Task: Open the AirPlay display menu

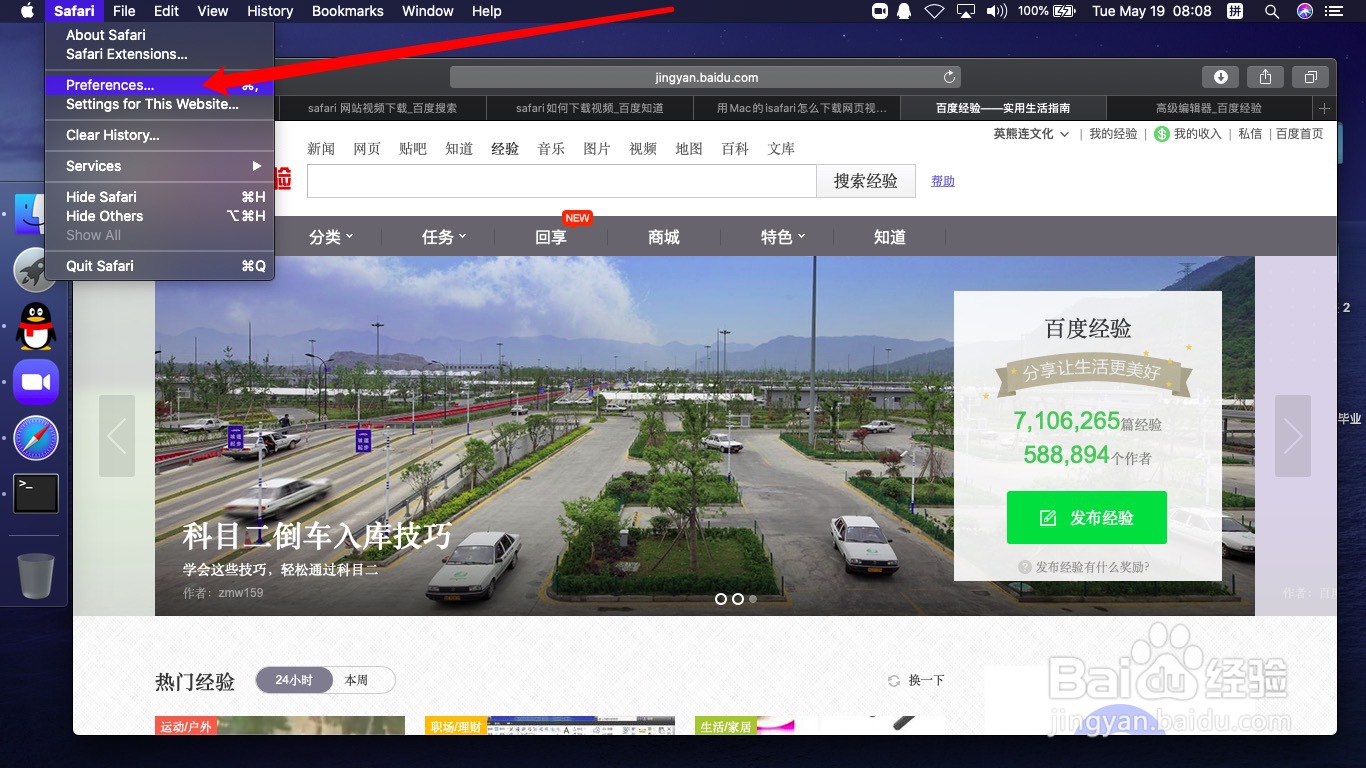Action: click(965, 11)
